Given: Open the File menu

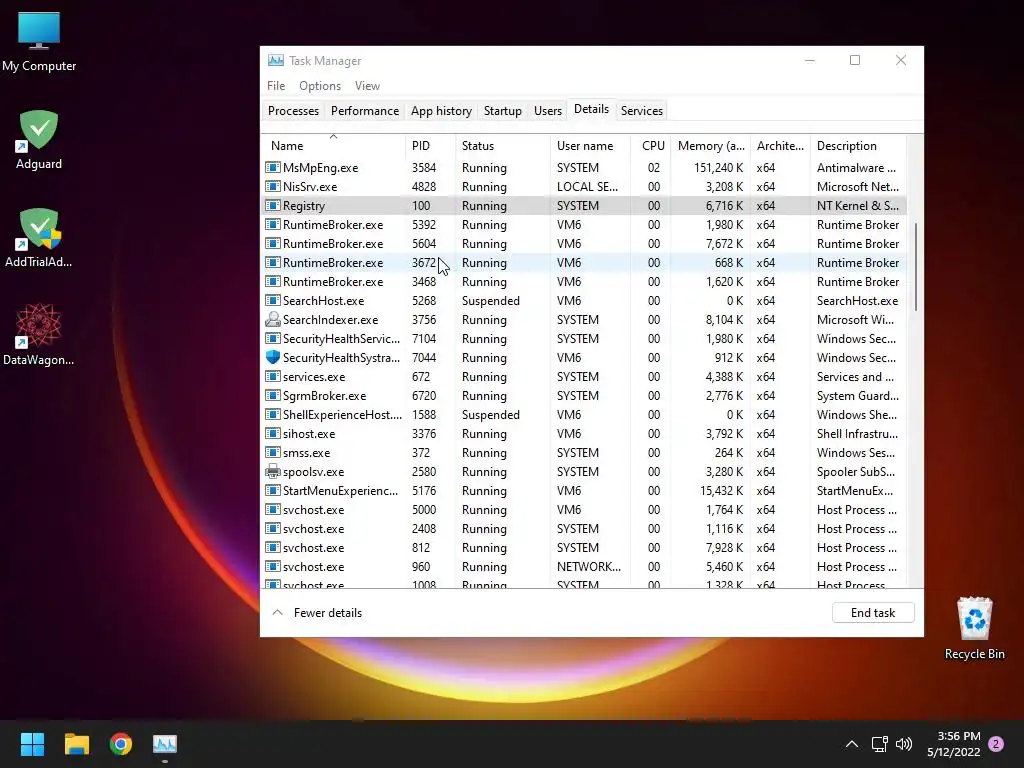Looking at the screenshot, I should (x=276, y=86).
